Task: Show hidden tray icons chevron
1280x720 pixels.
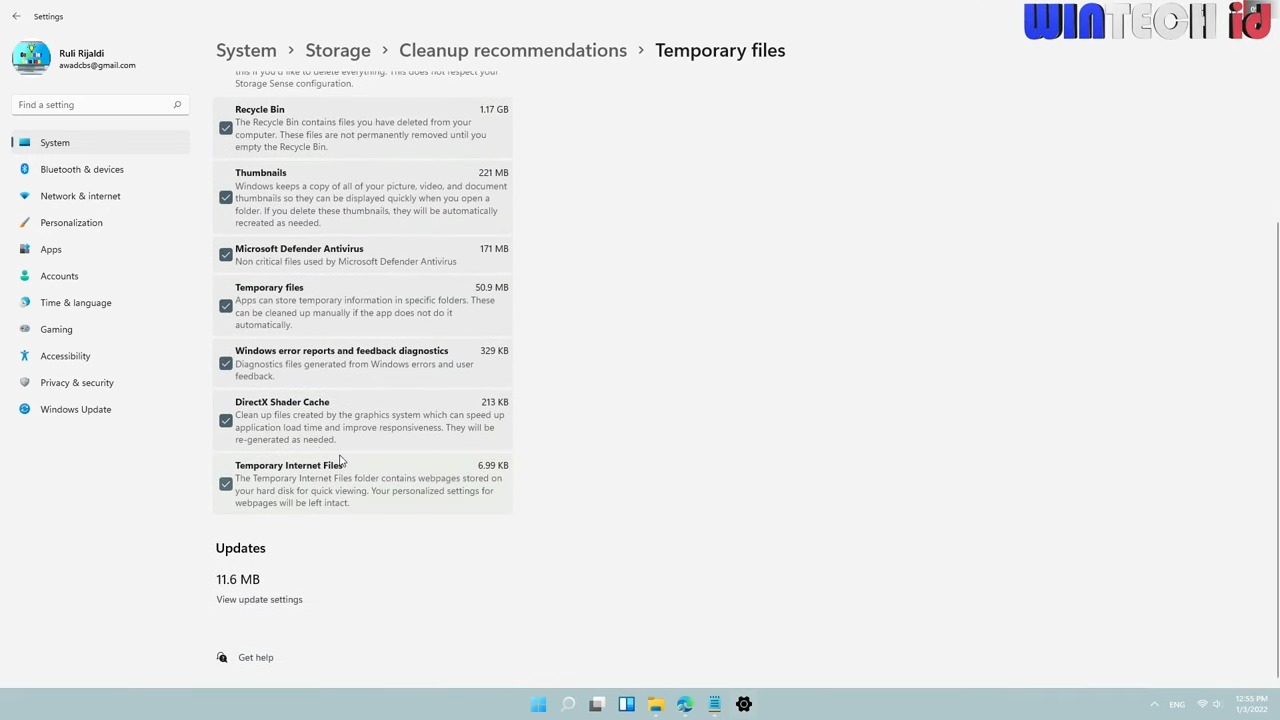Action: [x=1154, y=704]
